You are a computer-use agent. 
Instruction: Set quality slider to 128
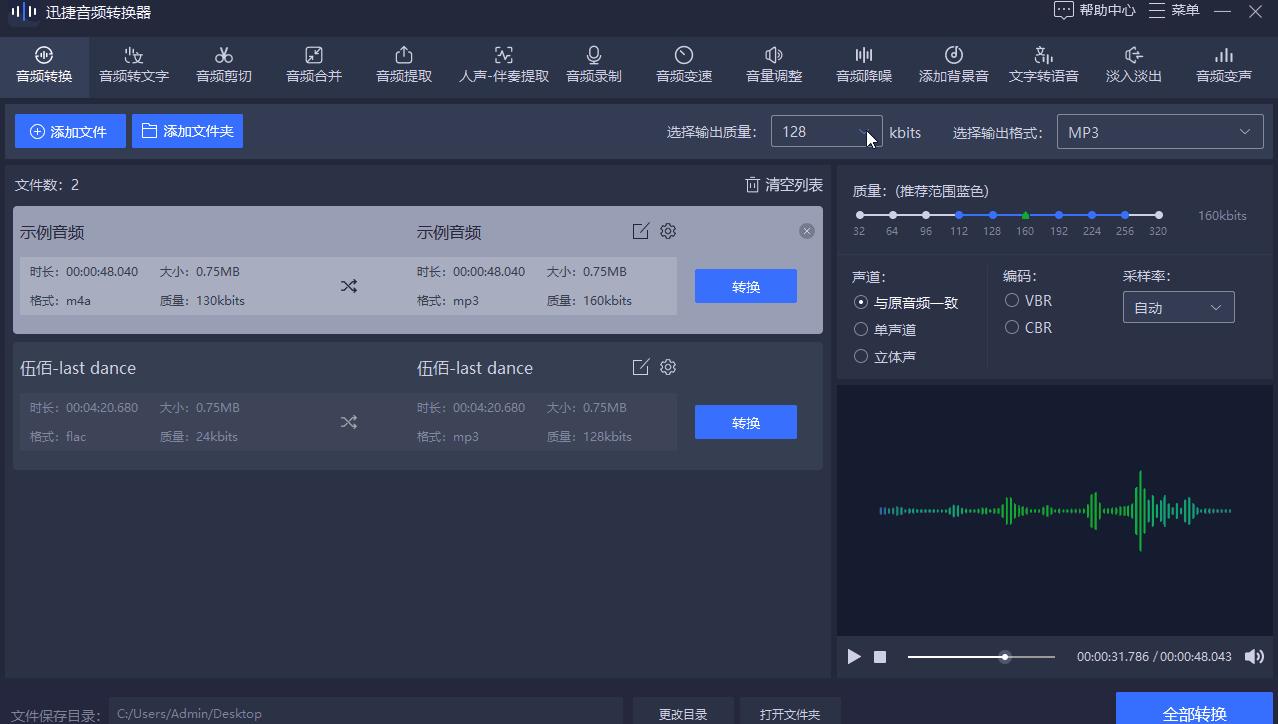992,215
